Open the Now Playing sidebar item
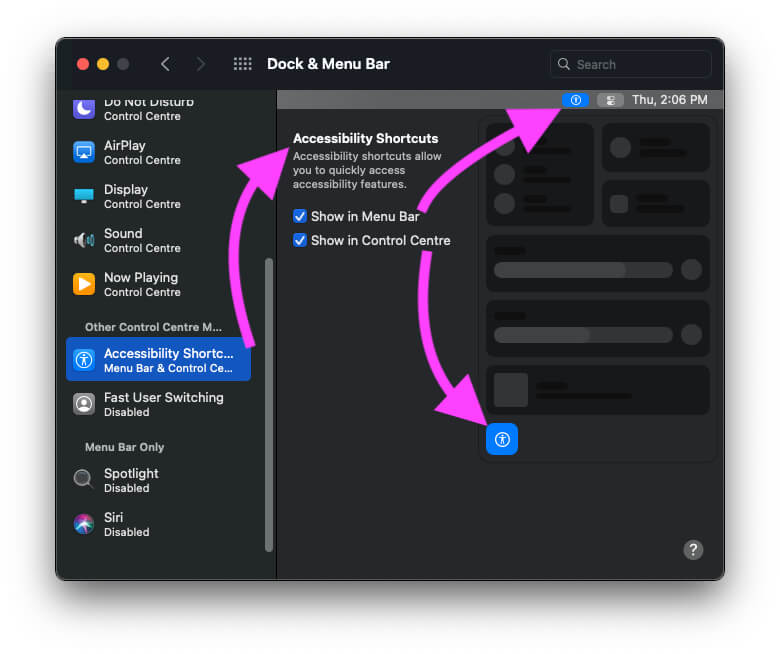Viewport: 780px width, 654px height. (x=140, y=284)
